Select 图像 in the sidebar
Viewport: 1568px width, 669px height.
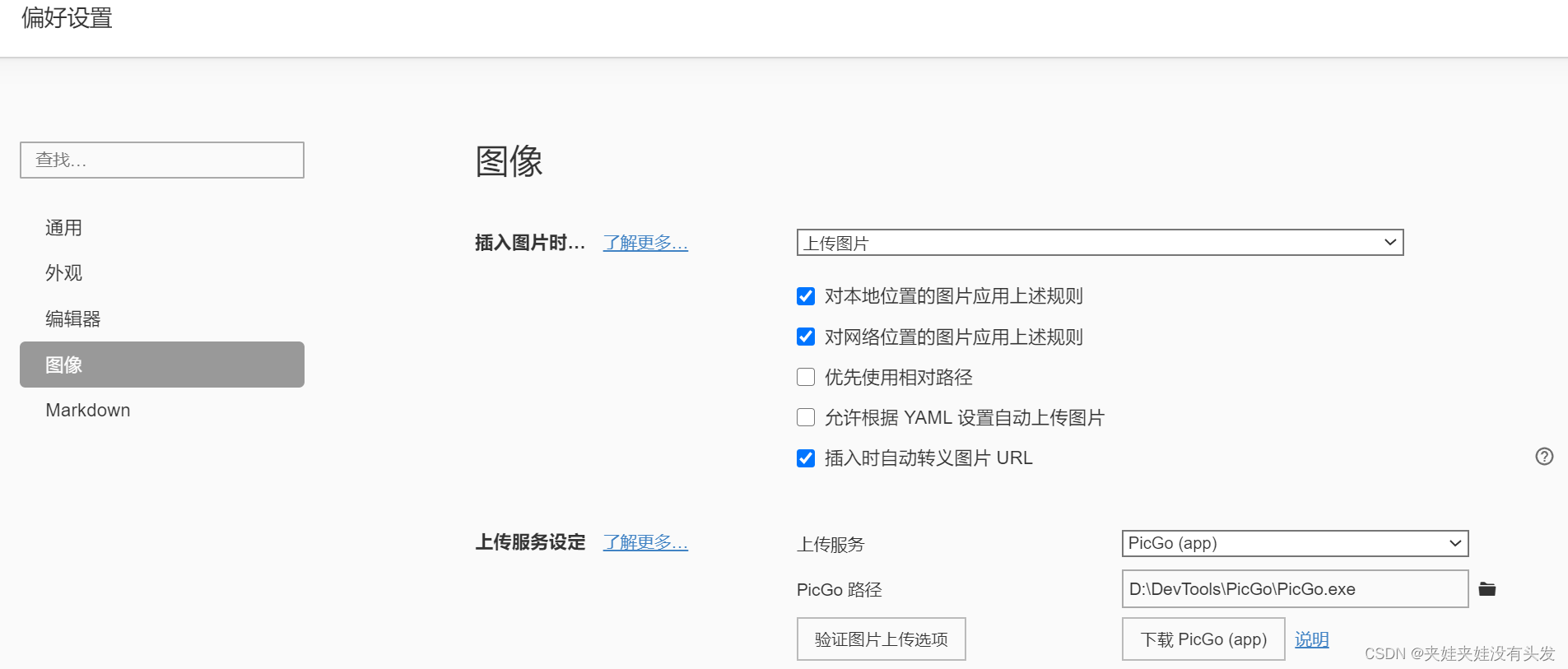click(x=162, y=365)
